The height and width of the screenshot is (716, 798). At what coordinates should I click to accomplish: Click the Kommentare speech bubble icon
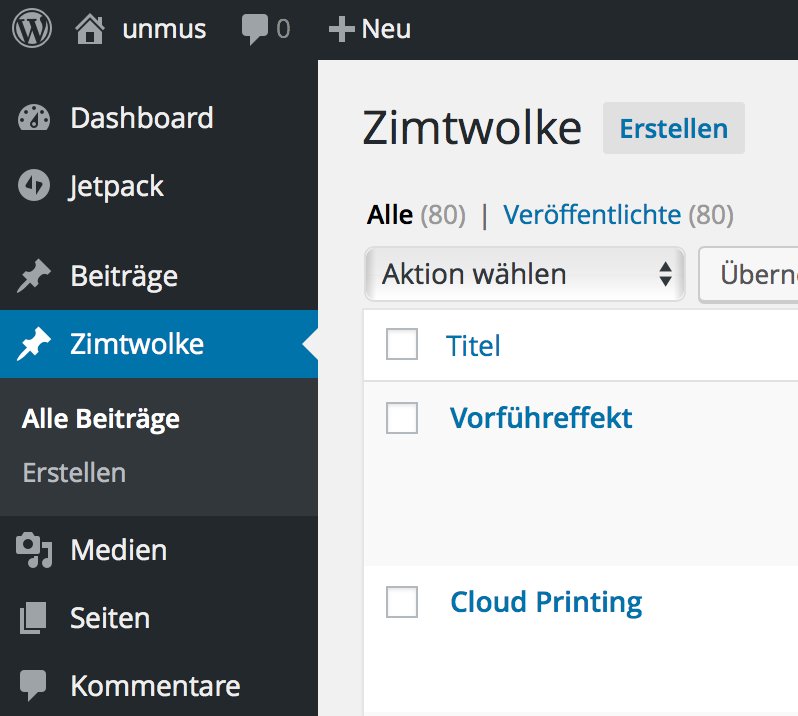coord(34,687)
